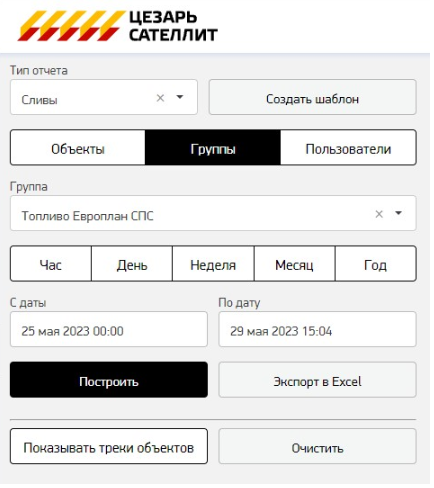Switch to the Объекты tab
Image resolution: width=434 pixels, height=488 pixels.
(78, 148)
